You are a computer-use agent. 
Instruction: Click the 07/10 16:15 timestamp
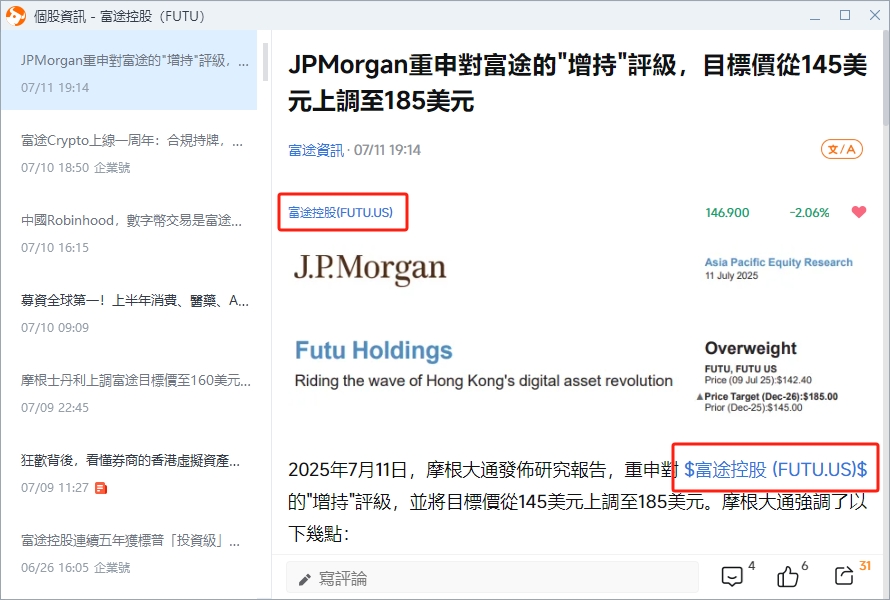pos(55,247)
